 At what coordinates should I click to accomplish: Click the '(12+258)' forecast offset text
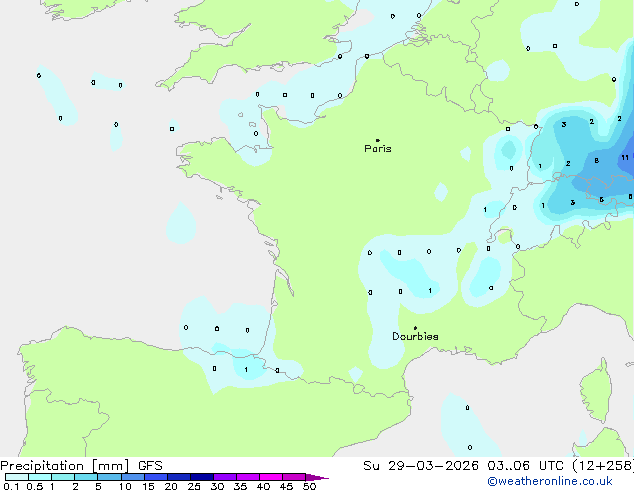(x=603, y=466)
